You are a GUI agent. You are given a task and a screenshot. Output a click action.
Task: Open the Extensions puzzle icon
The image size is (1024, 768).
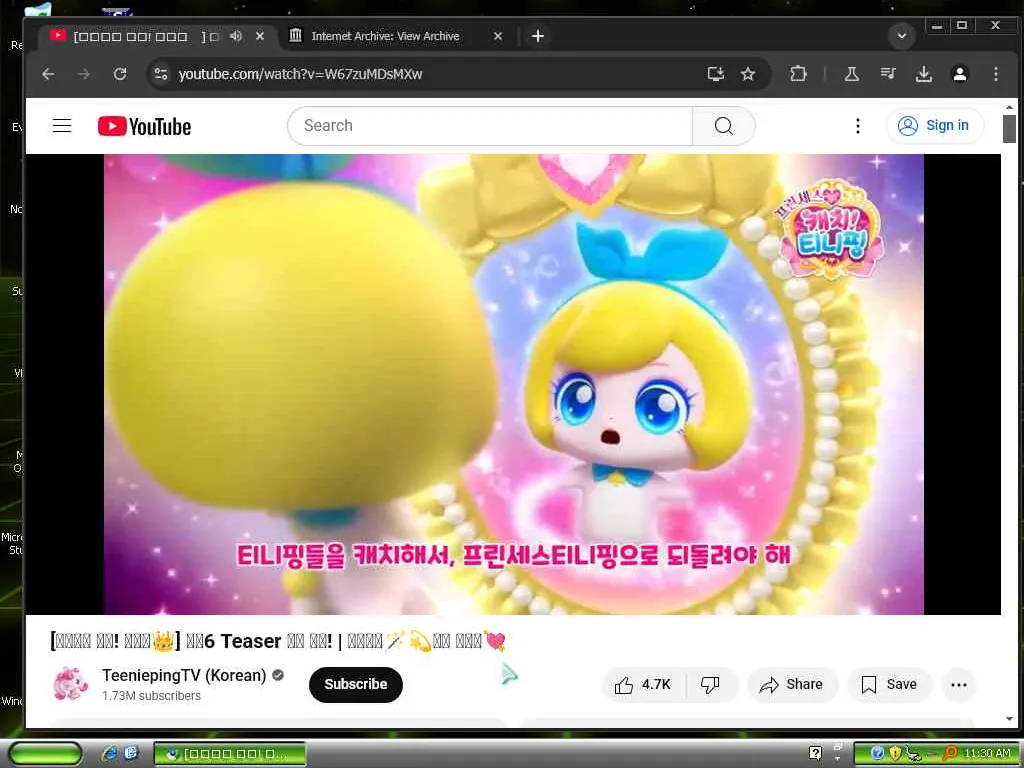(x=798, y=74)
